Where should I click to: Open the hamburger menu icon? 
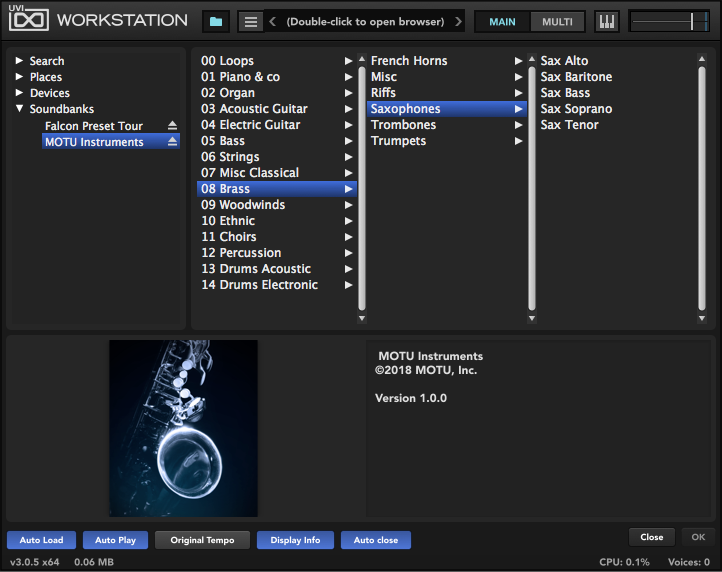250,22
